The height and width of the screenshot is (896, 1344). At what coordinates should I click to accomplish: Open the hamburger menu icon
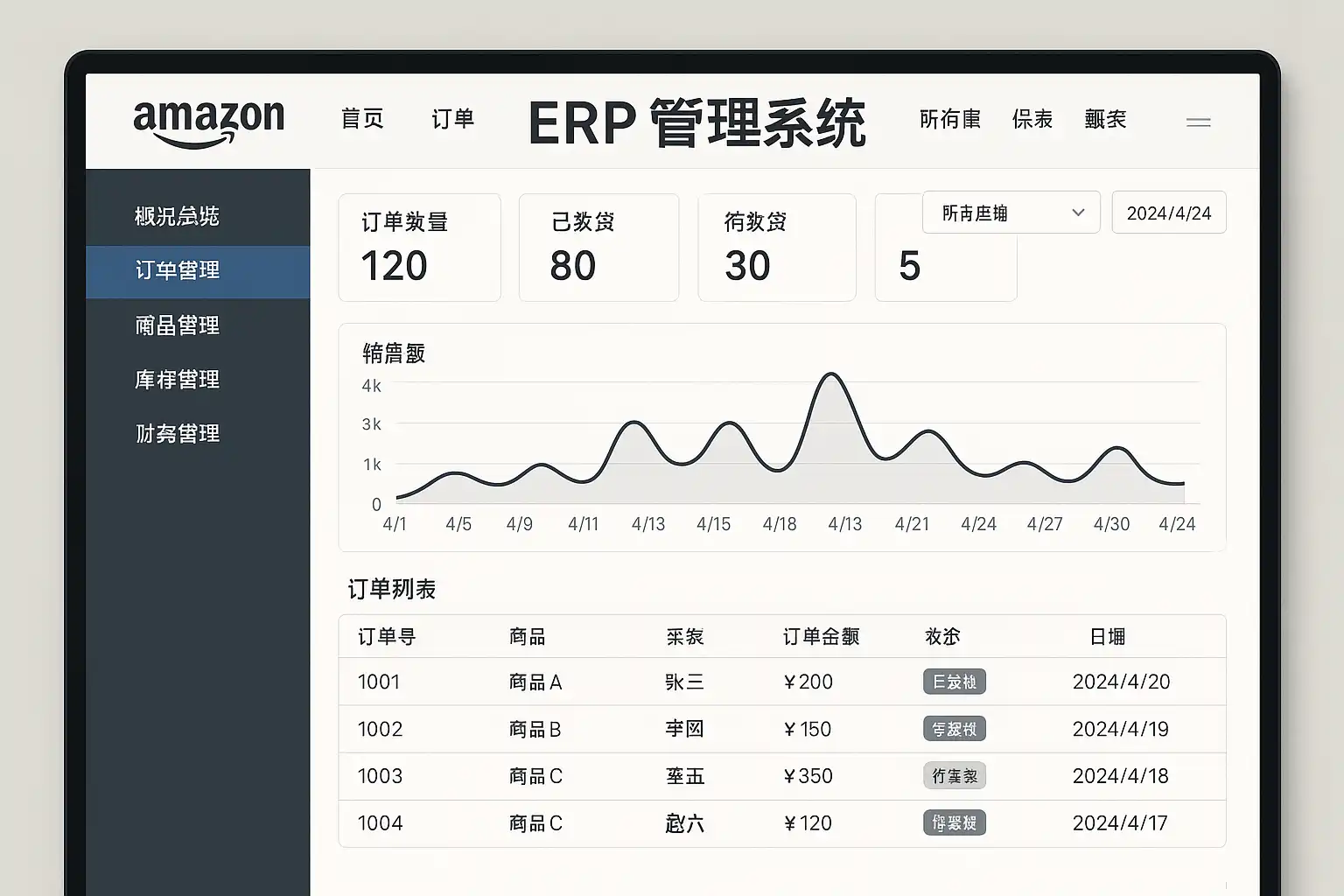pos(1198,122)
